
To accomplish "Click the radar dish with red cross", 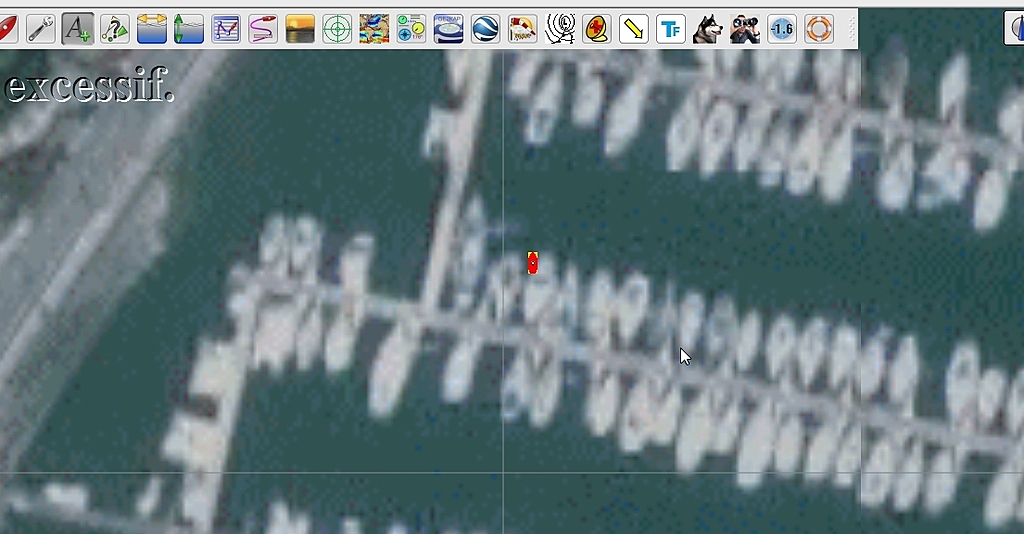I will pyautogui.click(x=596, y=29).
